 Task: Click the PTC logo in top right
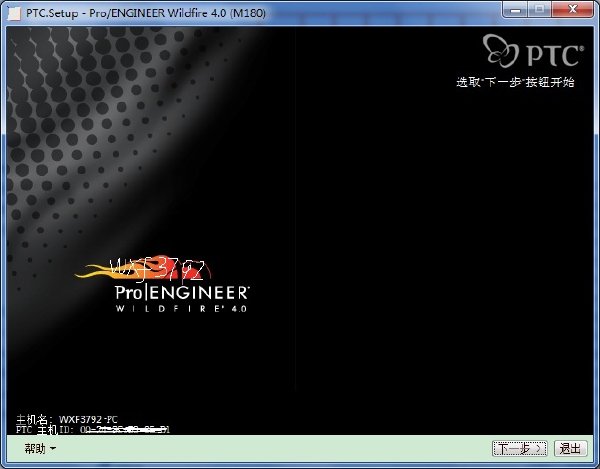pyautogui.click(x=533, y=51)
